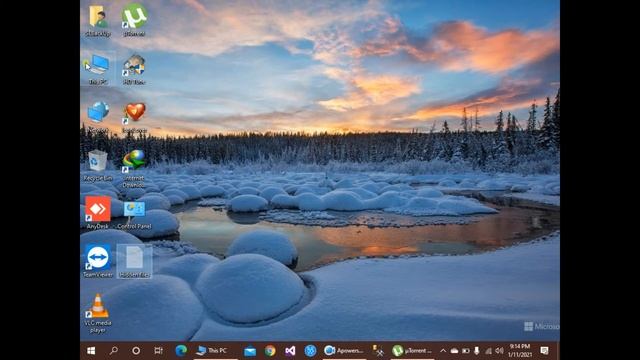Launch uTorrent from the desktop shortcut

(x=134, y=20)
